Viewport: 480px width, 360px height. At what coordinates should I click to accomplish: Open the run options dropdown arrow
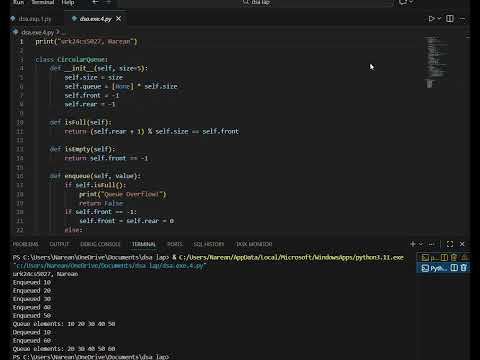point(439,19)
